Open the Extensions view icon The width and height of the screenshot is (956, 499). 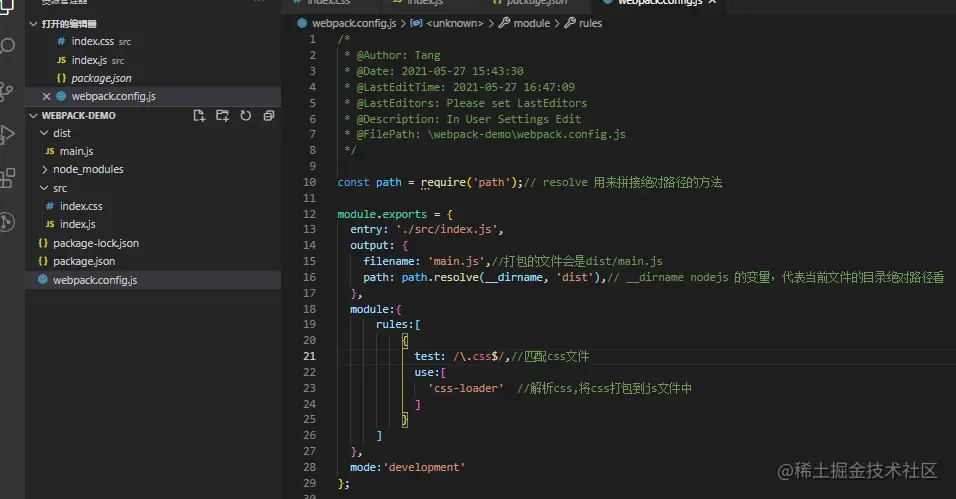click(7, 178)
